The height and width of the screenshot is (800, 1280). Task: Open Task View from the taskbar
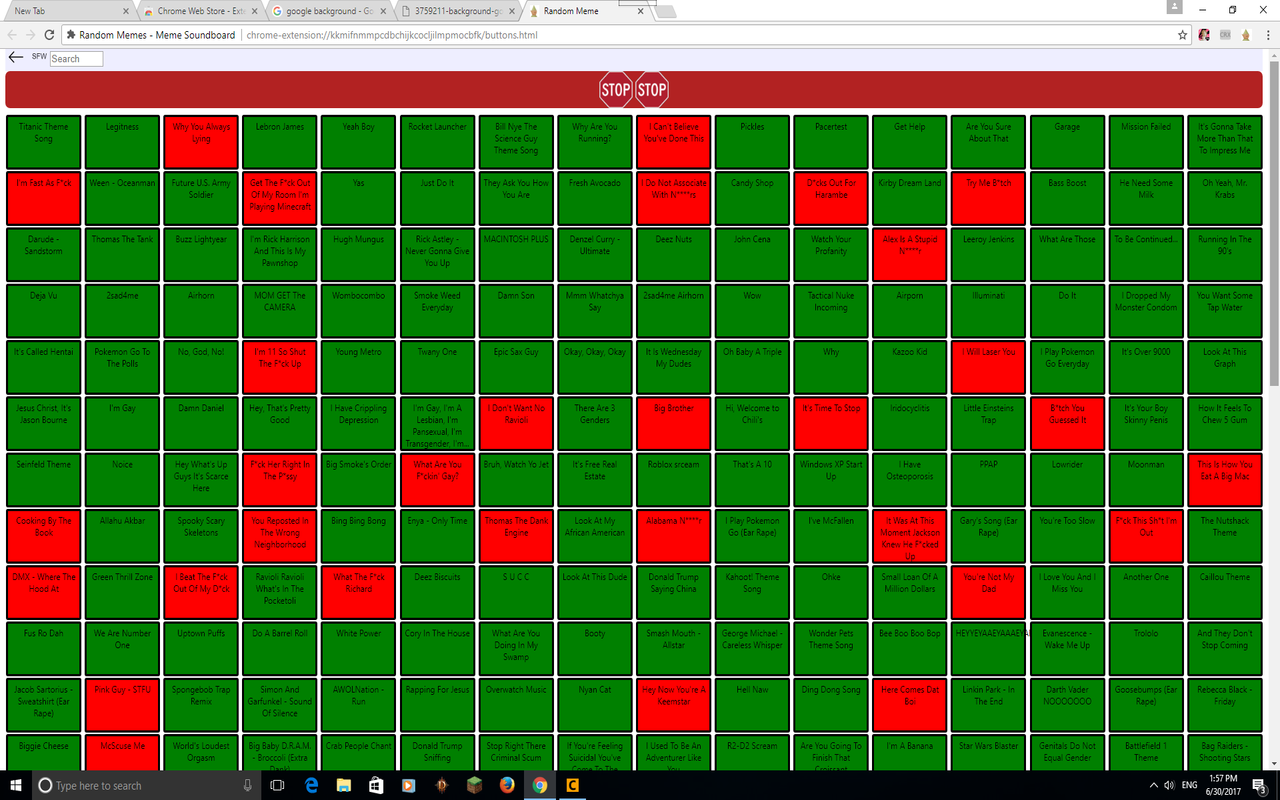coord(278,785)
